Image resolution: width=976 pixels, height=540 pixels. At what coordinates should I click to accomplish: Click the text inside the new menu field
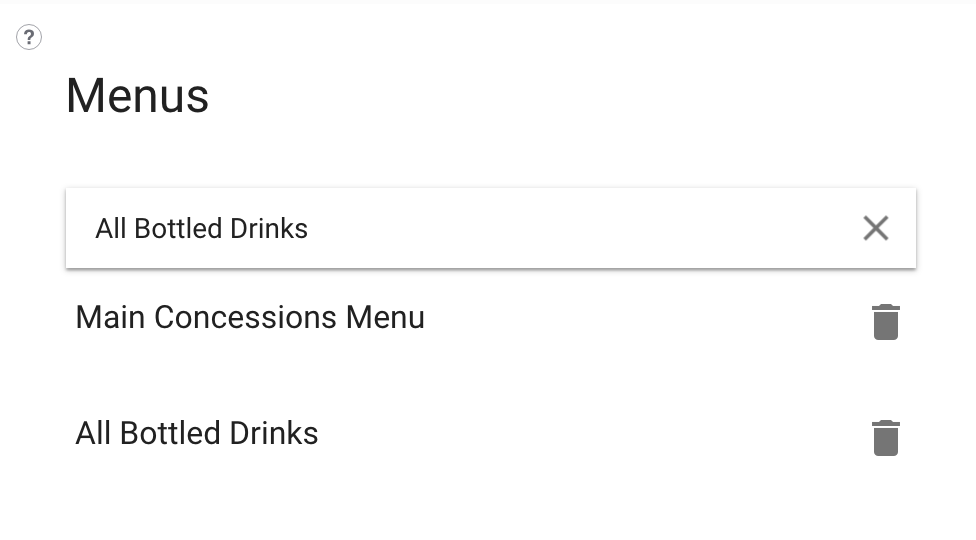pos(202,228)
